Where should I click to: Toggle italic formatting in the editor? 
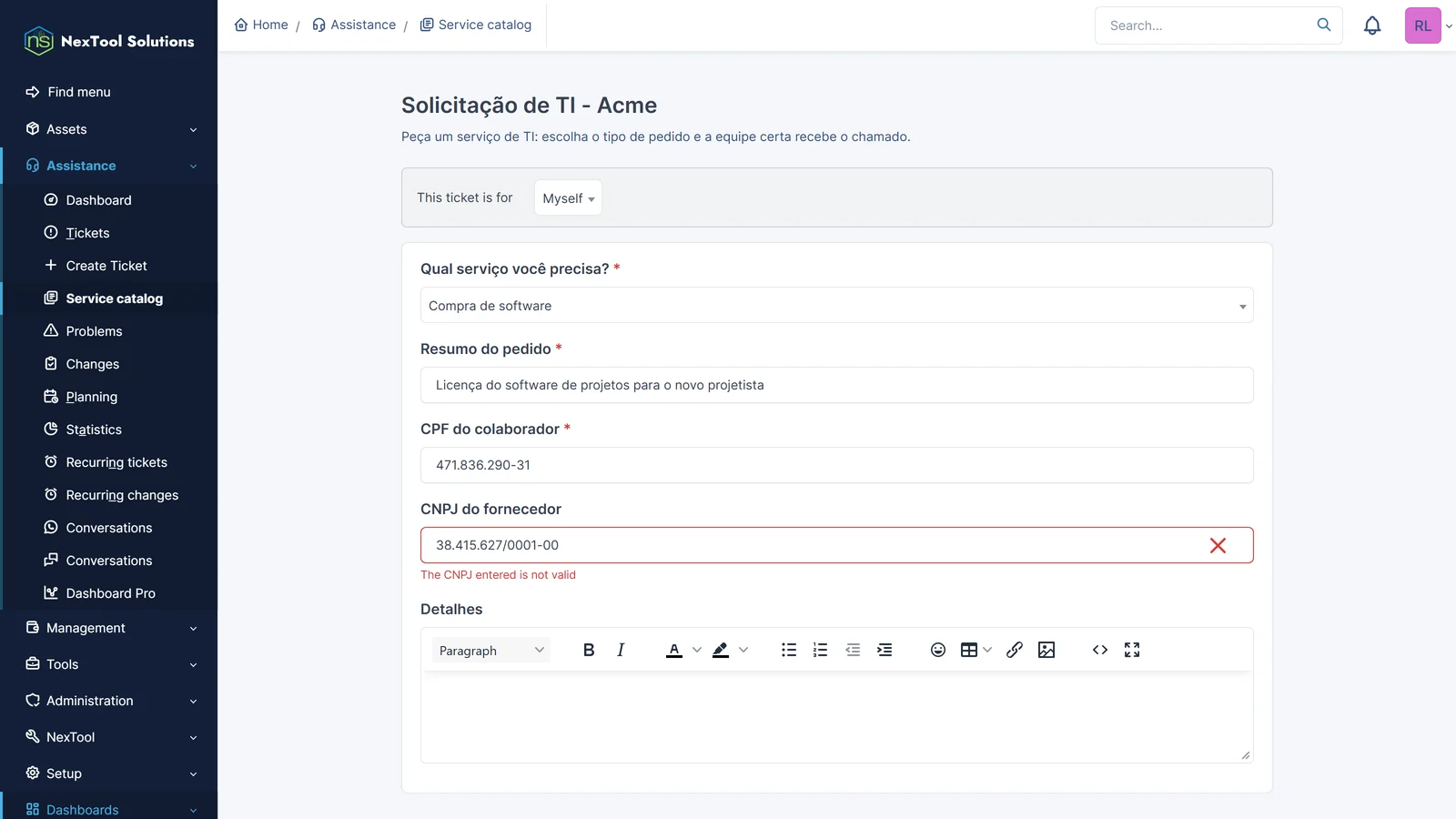pyautogui.click(x=621, y=650)
